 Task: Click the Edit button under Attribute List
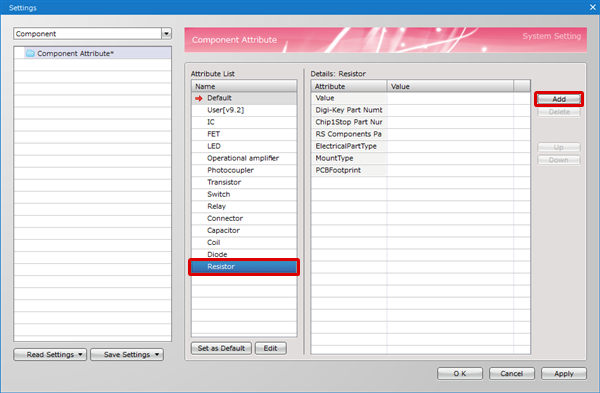(x=270, y=348)
